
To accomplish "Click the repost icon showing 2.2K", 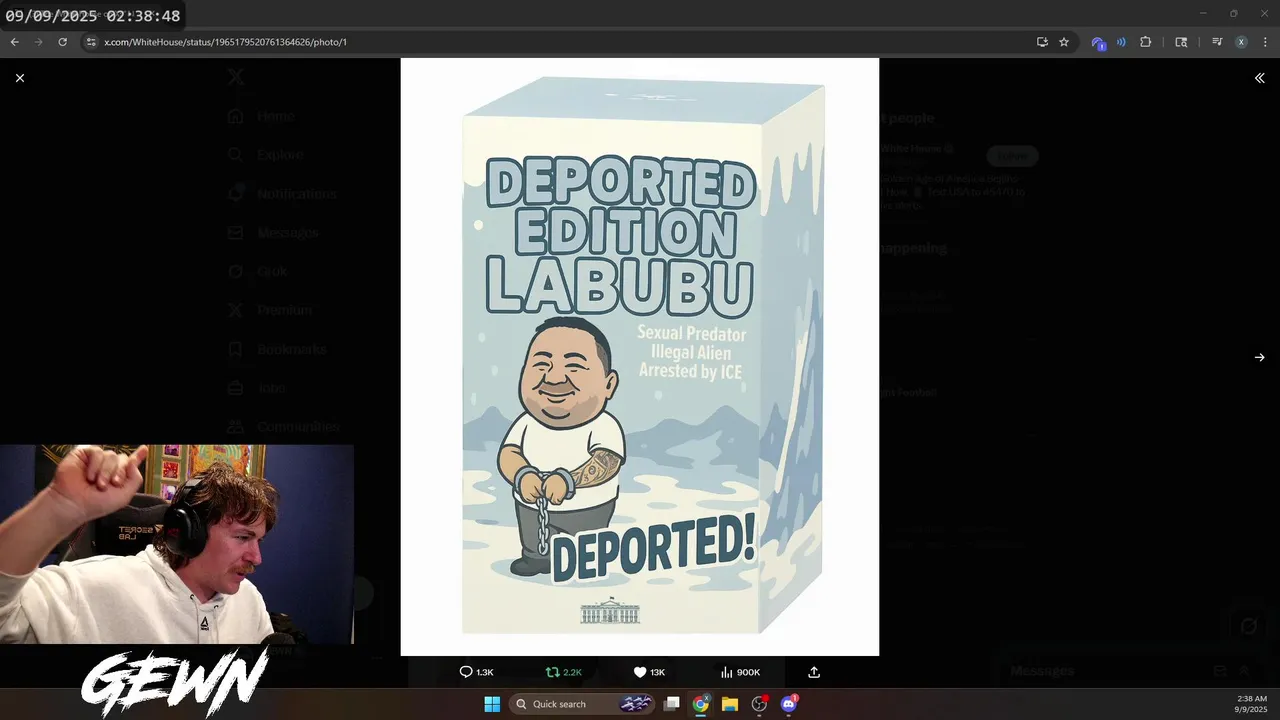I will click(x=563, y=672).
